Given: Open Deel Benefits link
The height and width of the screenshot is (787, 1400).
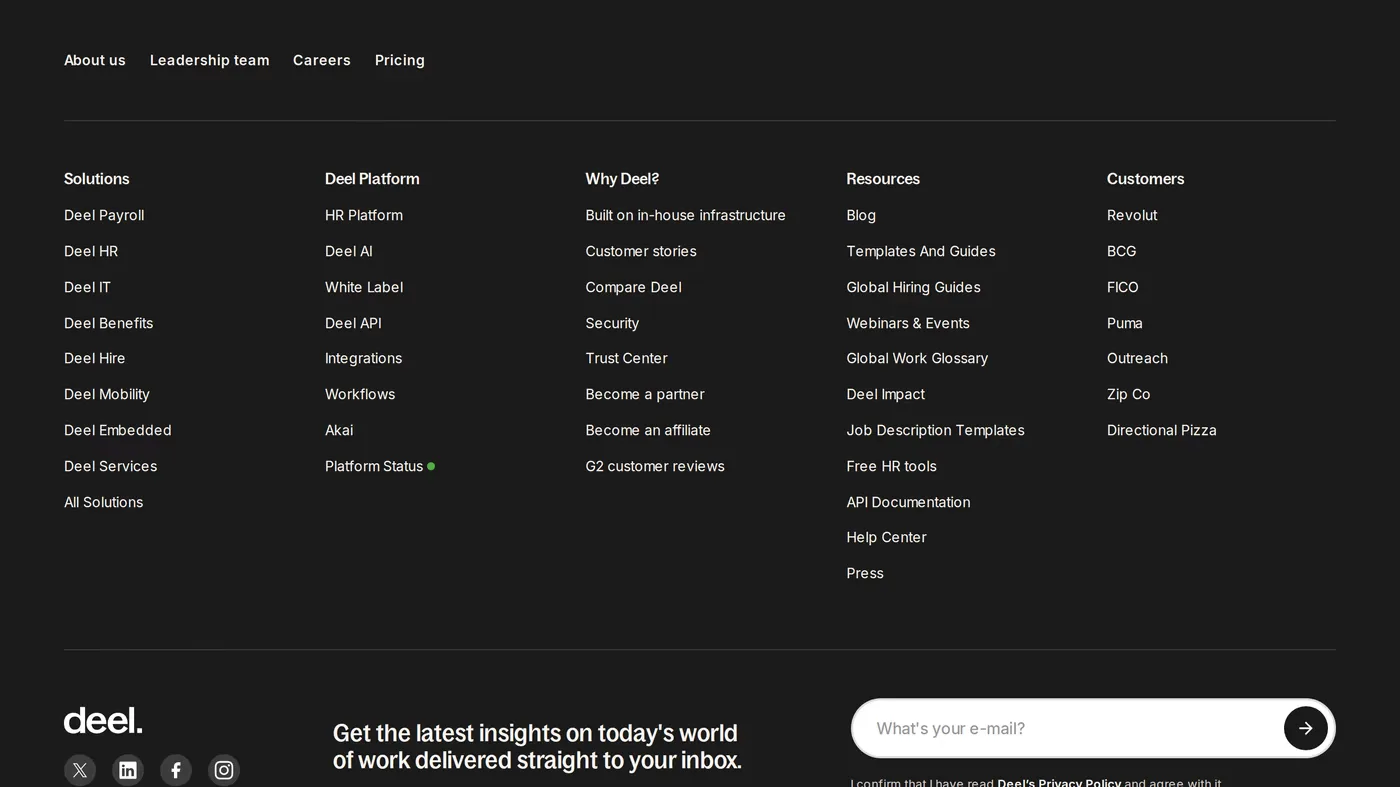Looking at the screenshot, I should (108, 323).
